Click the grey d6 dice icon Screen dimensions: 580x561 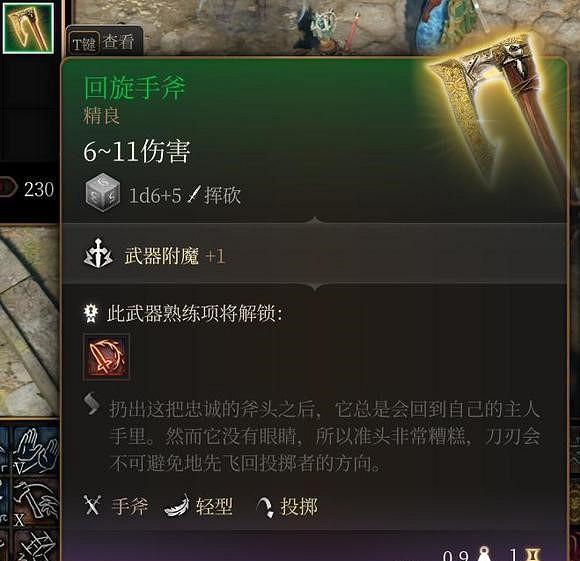coord(102,193)
